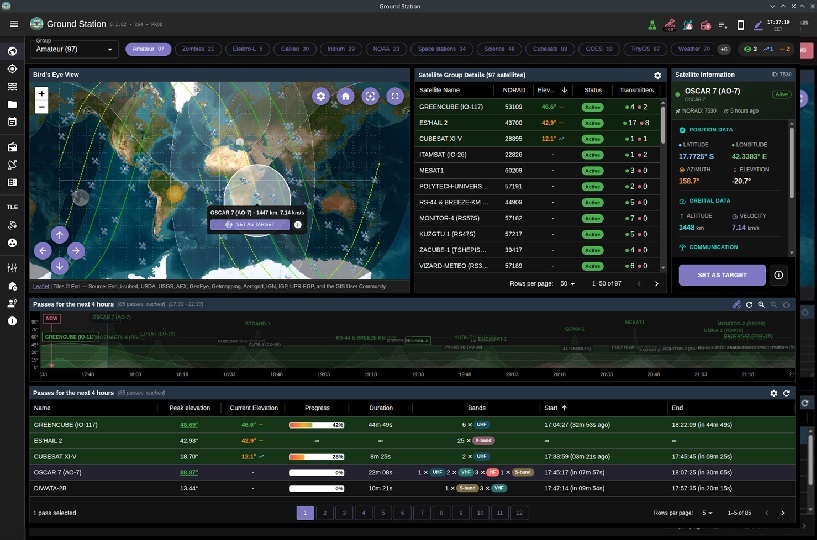
Task: Select the NOAA group chip
Action: click(x=382, y=48)
